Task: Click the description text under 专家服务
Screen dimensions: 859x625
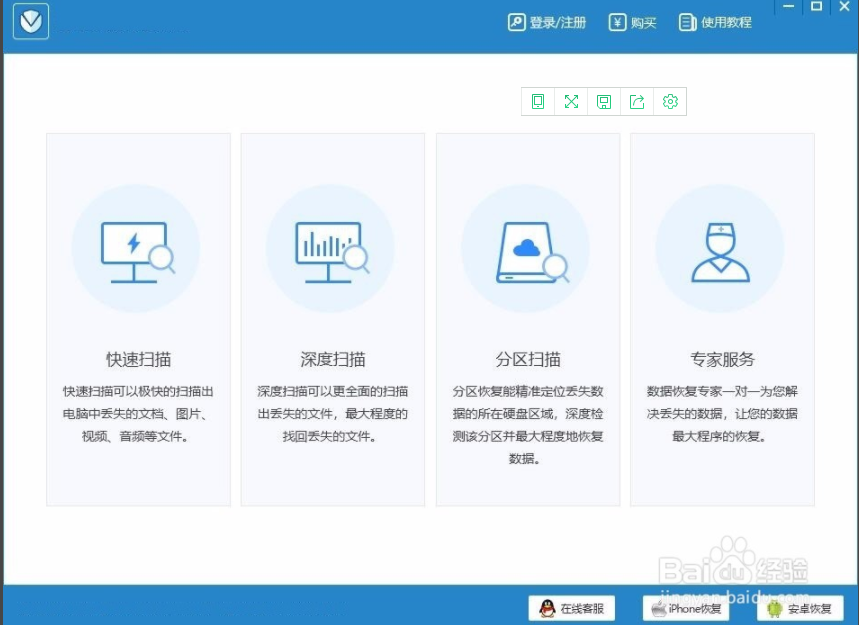Action: [722, 414]
